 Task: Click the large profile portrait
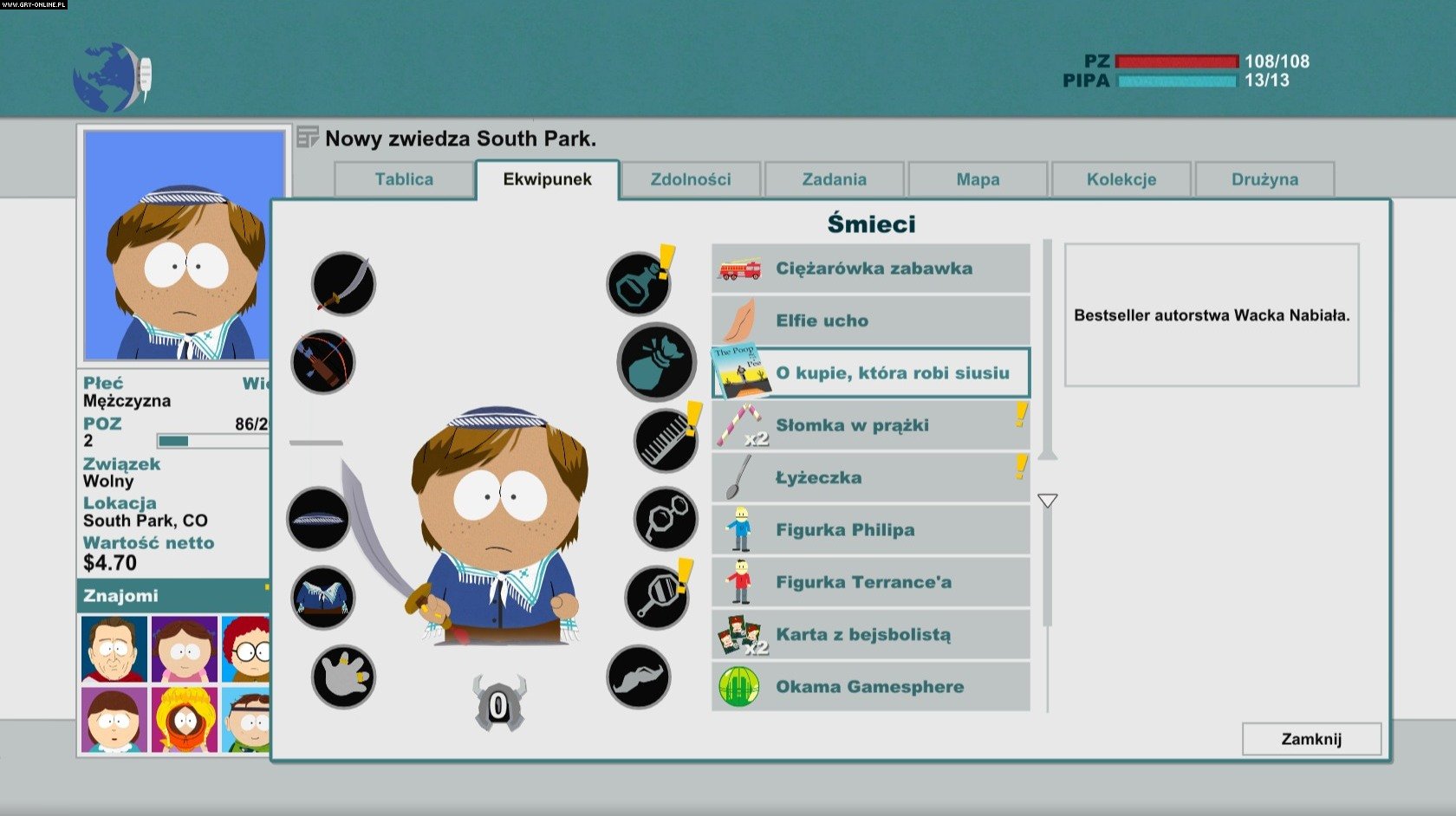[x=184, y=245]
